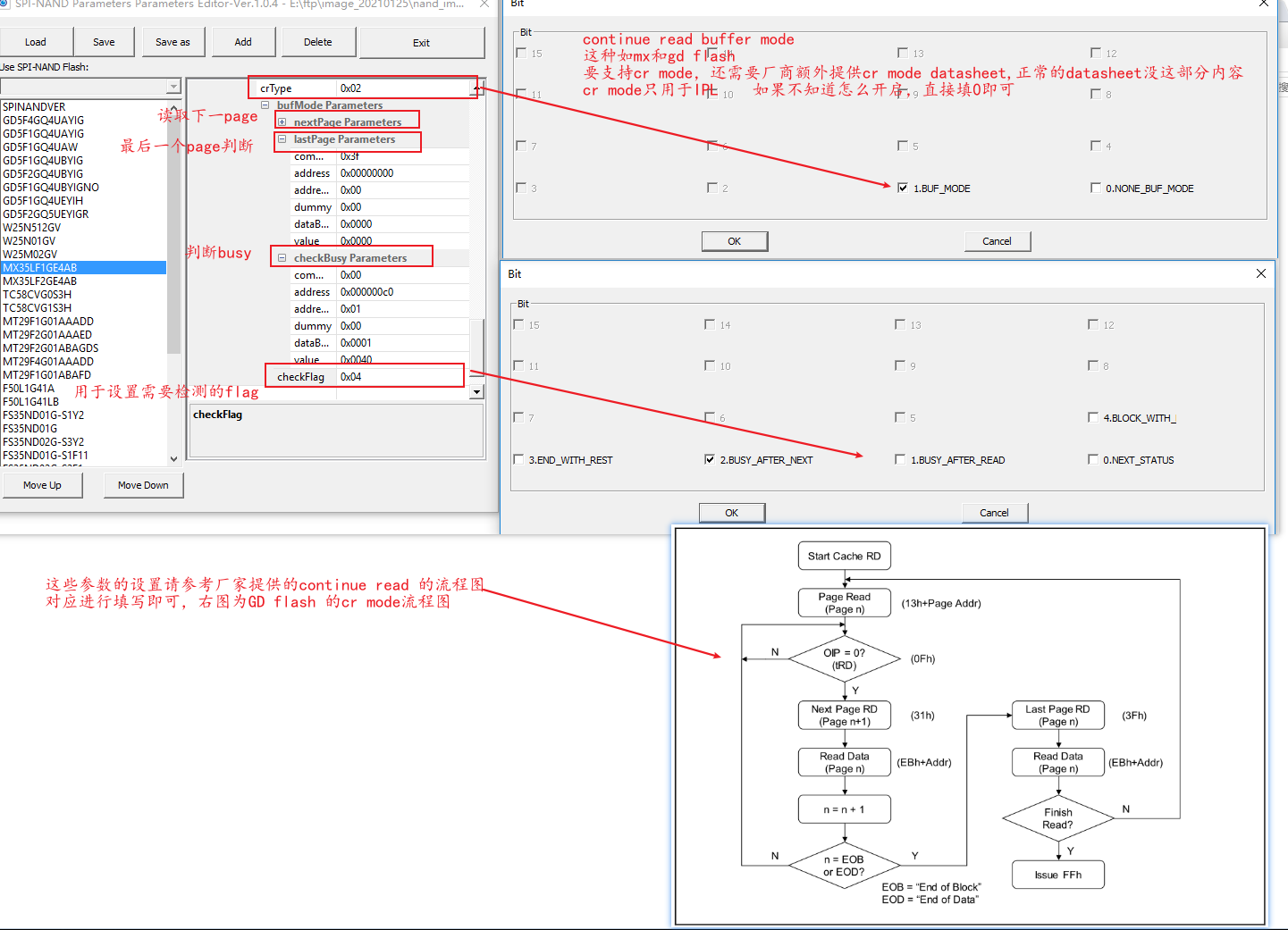Toggle the 0.NEXT_STATUS checkbox
This screenshot has height=930, width=1288.
[1093, 460]
